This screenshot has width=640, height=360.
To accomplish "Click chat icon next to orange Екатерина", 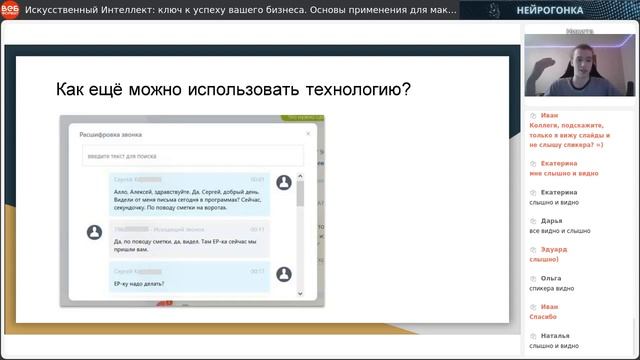I will pos(533,164).
